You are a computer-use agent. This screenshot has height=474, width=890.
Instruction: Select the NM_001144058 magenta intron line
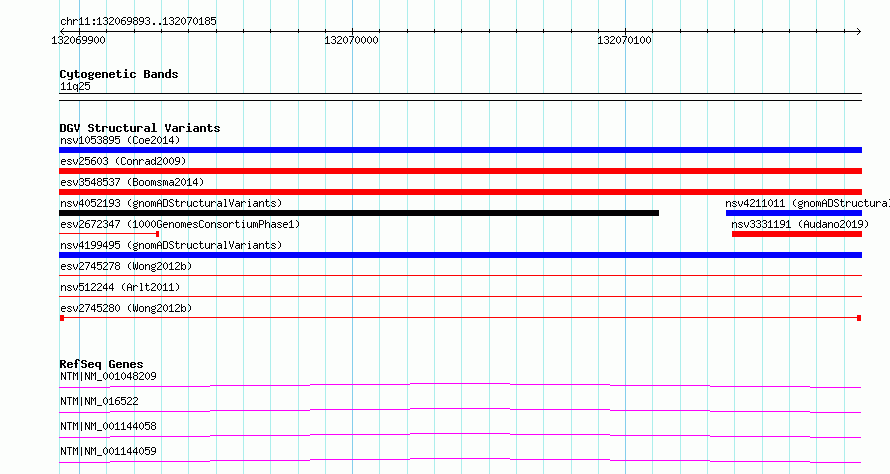(460, 435)
